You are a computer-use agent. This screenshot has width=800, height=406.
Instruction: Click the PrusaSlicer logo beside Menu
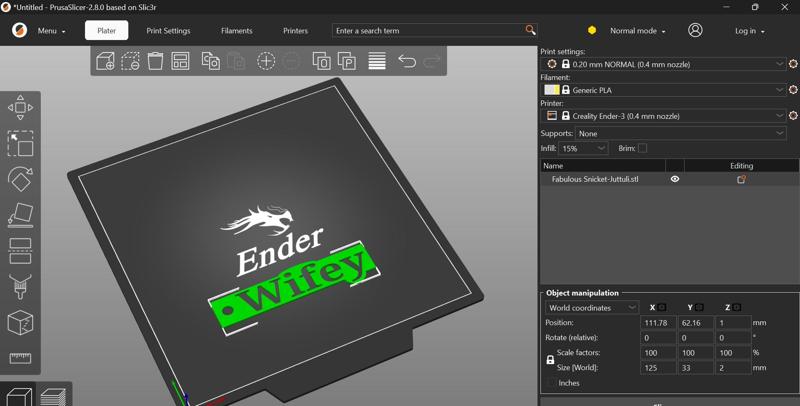(x=20, y=30)
